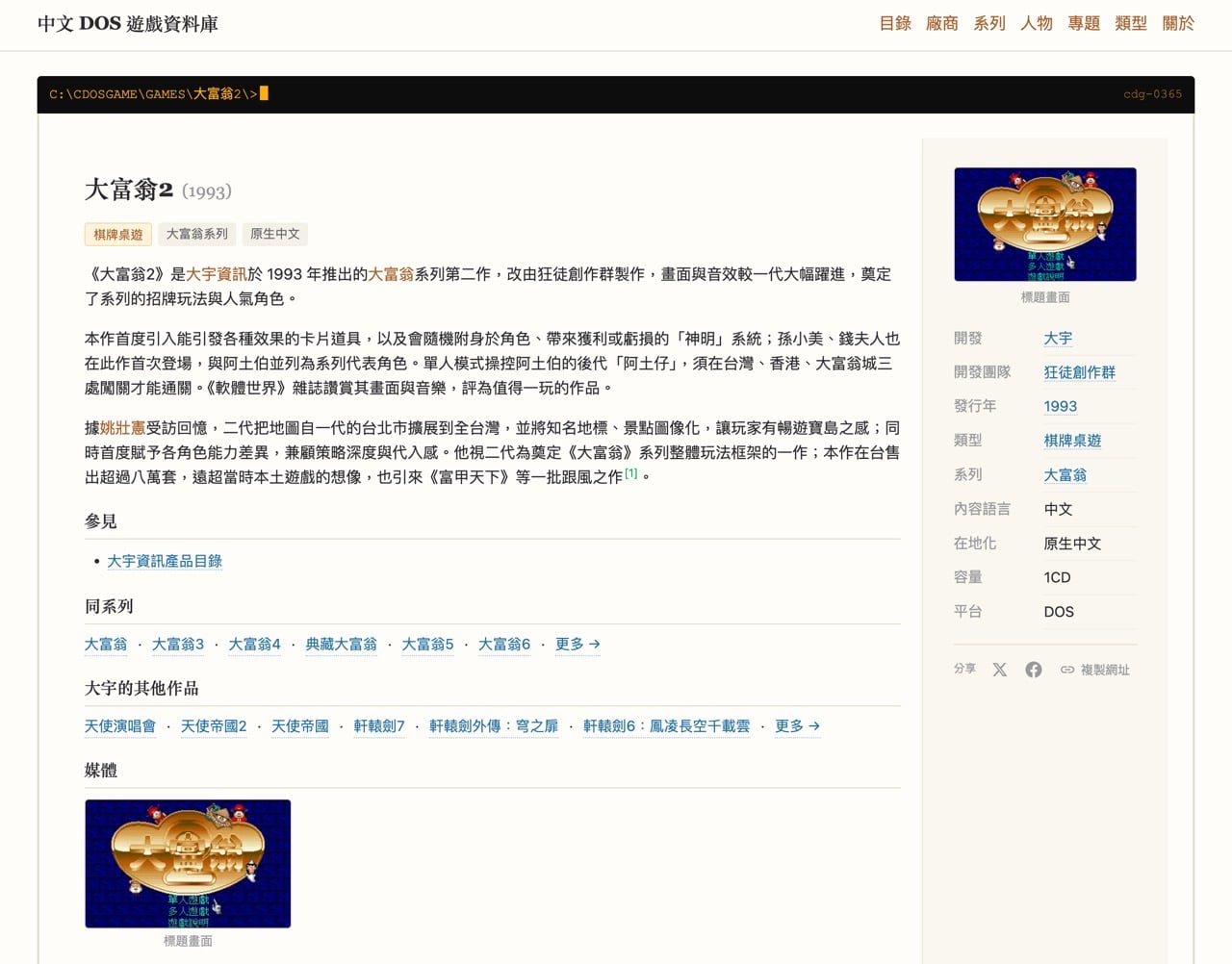This screenshot has height=964, width=1232.
Task: Open 大宇資訊產品目錄 under 參見
Action: (165, 561)
